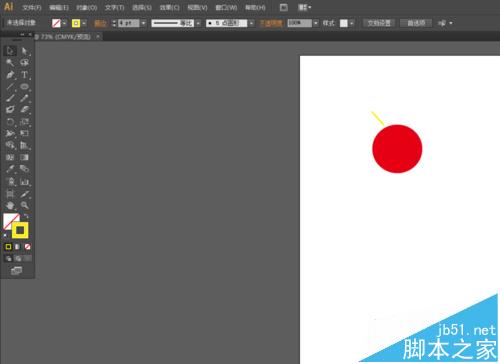The height and width of the screenshot is (364, 500).
Task: Open the fill color dropdown in control bar
Action: click(x=64, y=23)
